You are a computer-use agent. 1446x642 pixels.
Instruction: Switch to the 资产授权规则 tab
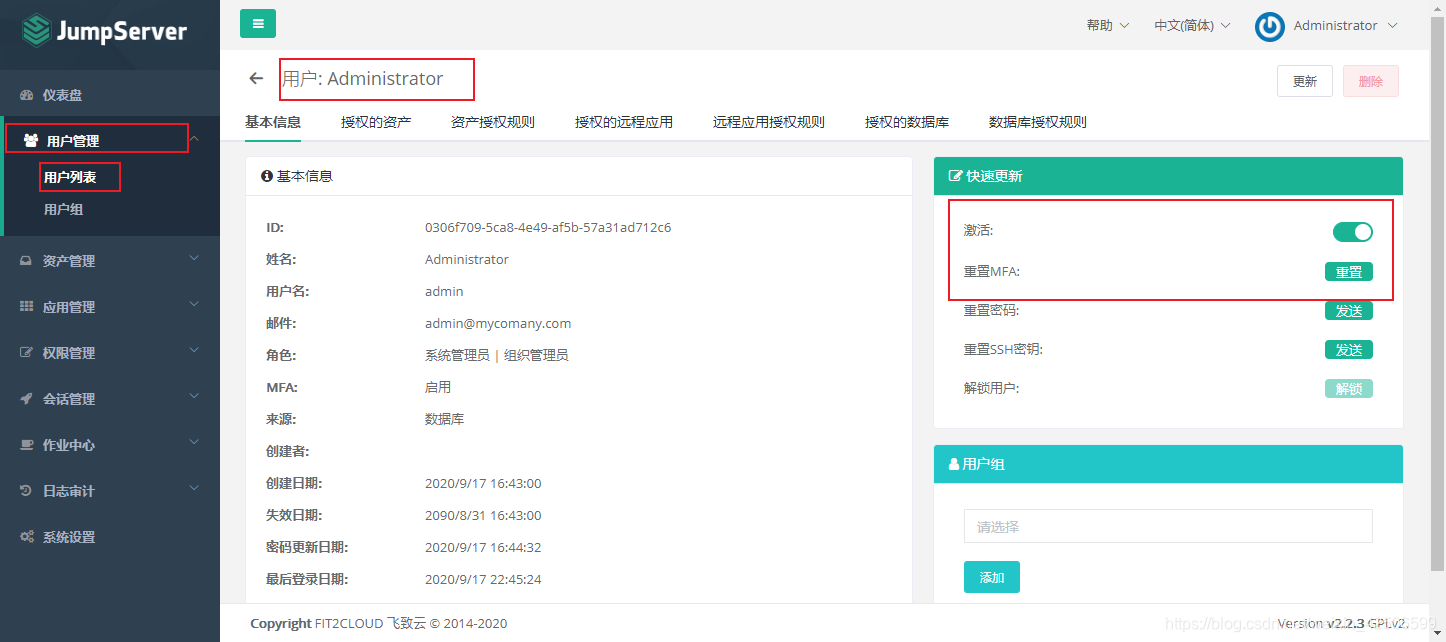click(493, 122)
